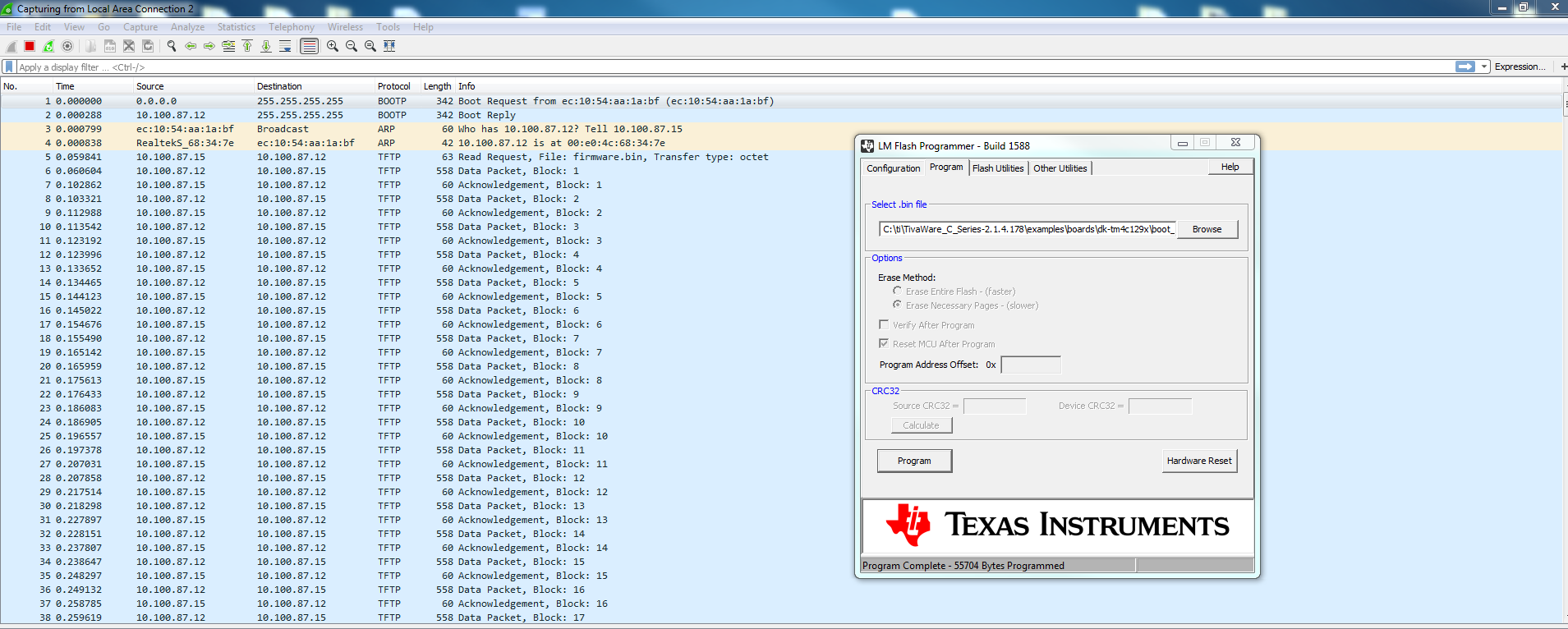Viewport: 1568px width, 629px height.
Task: Click the display filter input field
Action: click(x=736, y=67)
